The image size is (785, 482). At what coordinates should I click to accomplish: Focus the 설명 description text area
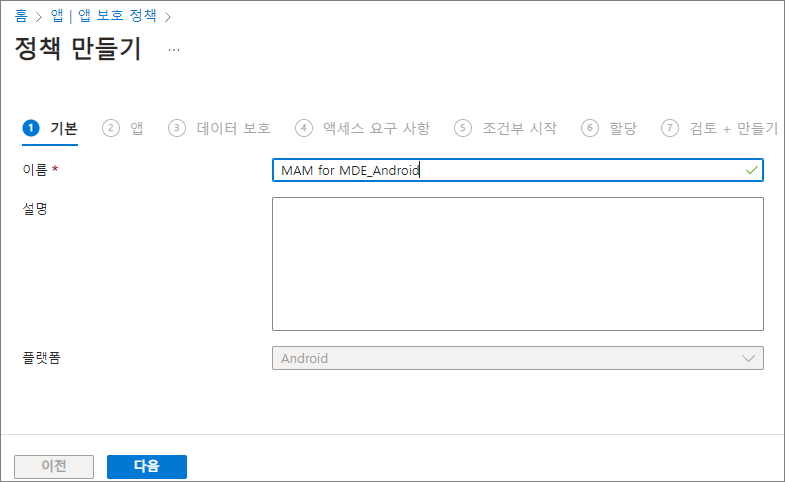click(518, 264)
